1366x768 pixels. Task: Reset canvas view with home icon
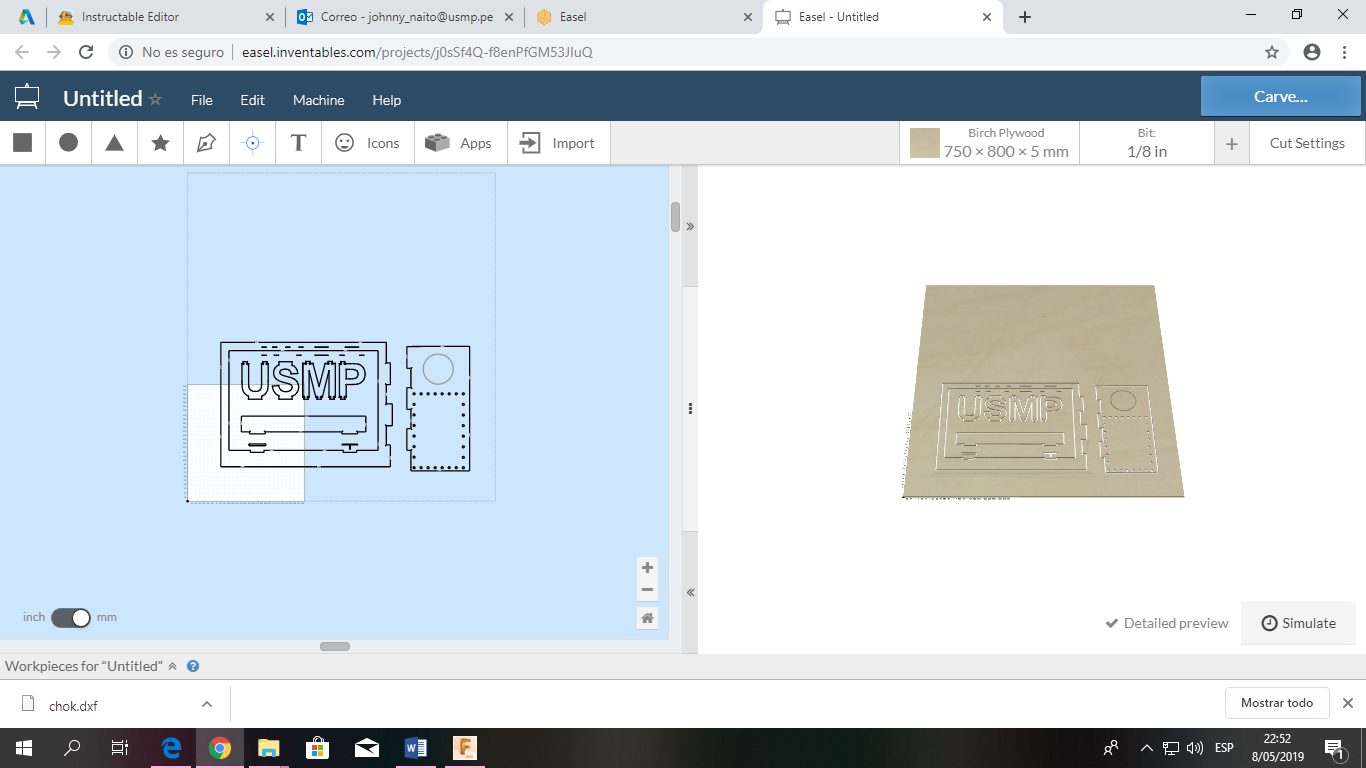point(648,618)
